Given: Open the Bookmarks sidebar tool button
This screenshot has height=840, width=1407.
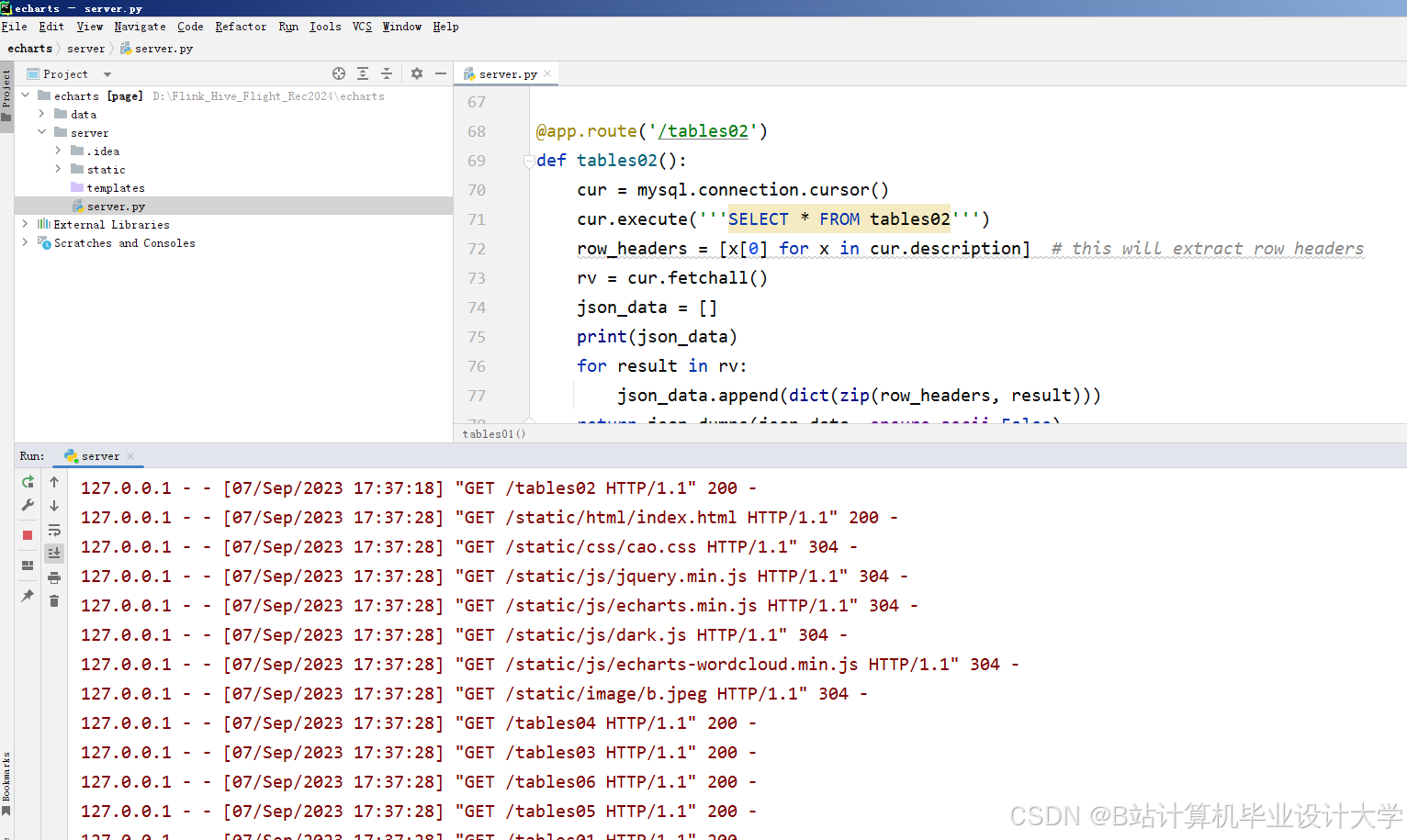Looking at the screenshot, I should (x=6, y=783).
